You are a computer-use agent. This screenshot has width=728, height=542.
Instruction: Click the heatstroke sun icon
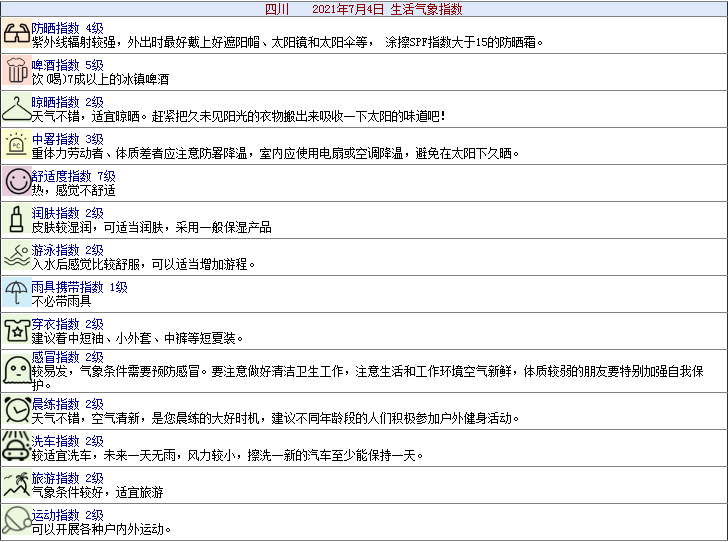pyautogui.click(x=16, y=146)
